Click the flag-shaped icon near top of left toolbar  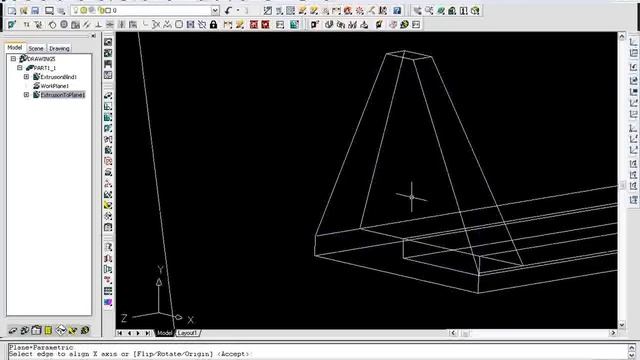(108, 64)
